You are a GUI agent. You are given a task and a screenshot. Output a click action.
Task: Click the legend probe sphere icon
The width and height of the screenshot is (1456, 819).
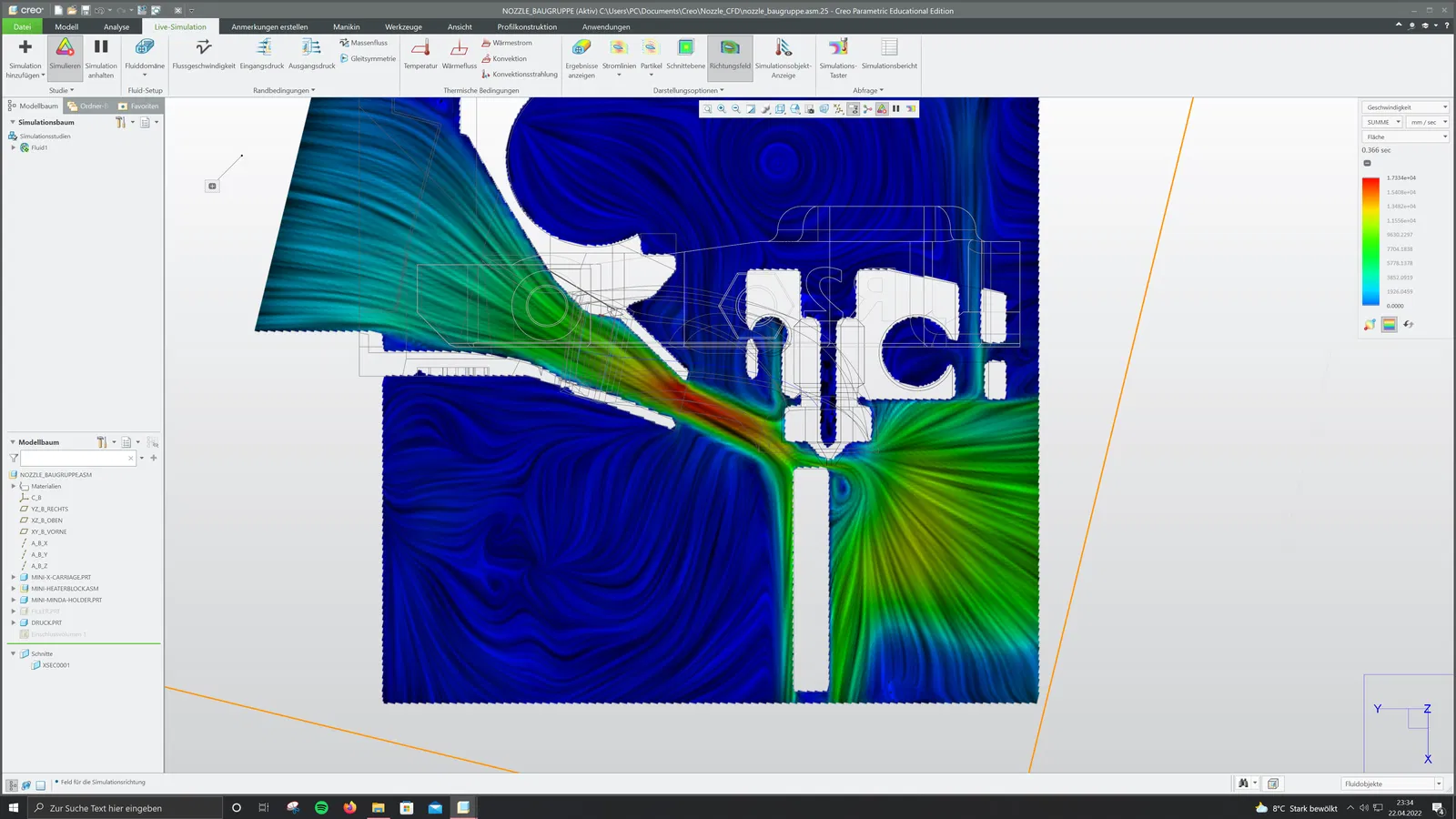tap(1370, 325)
